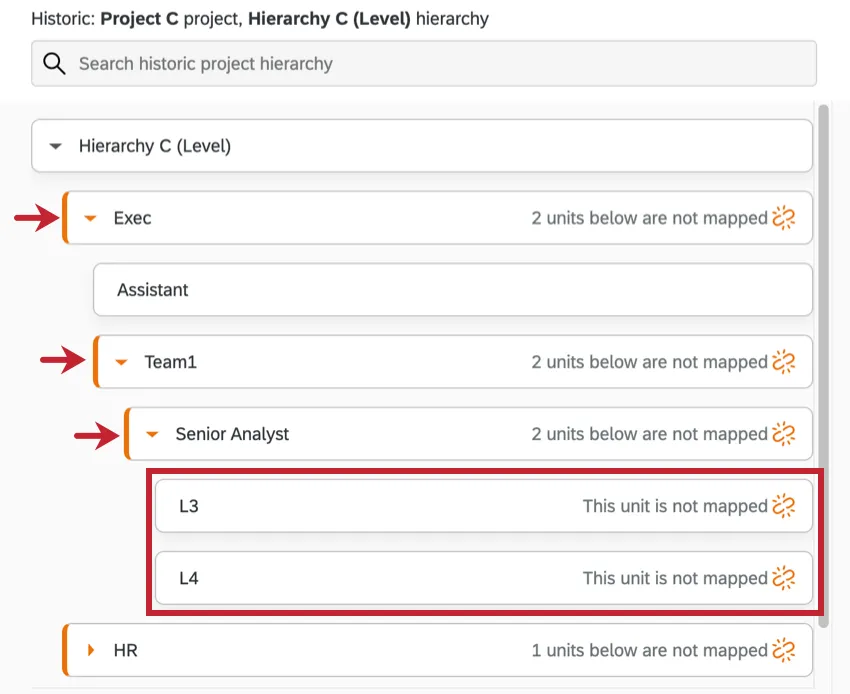Image resolution: width=850 pixels, height=694 pixels.
Task: Toggle open the L3 unit row
Action: [190, 506]
